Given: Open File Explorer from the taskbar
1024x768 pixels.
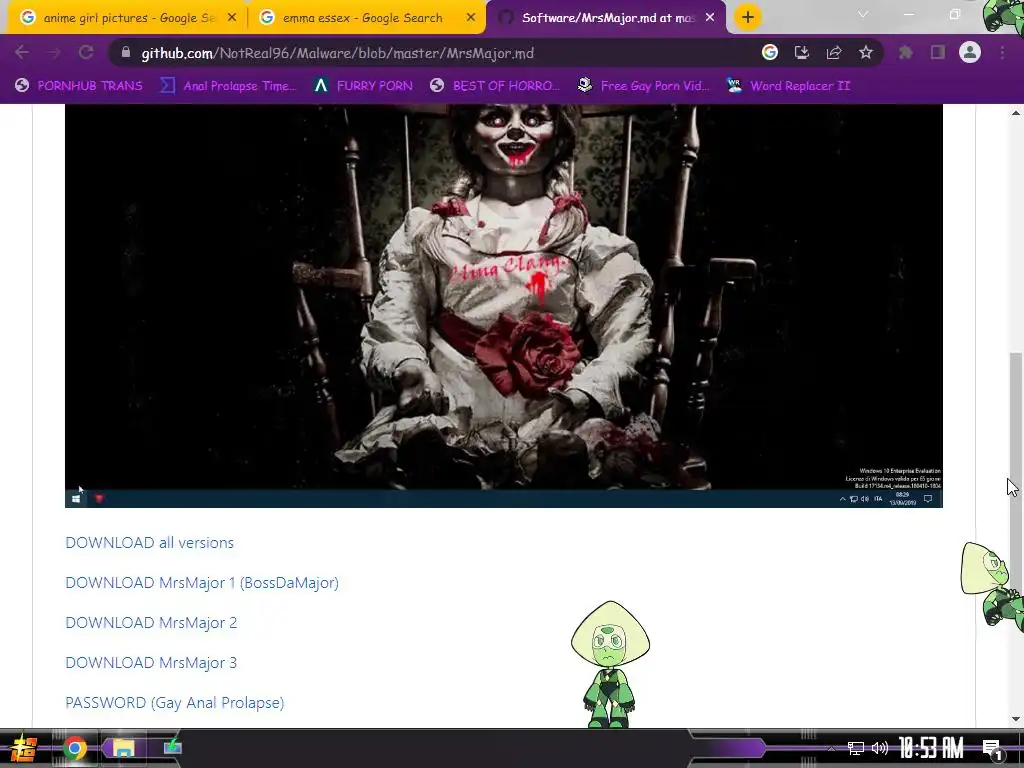Looking at the screenshot, I should (123, 748).
